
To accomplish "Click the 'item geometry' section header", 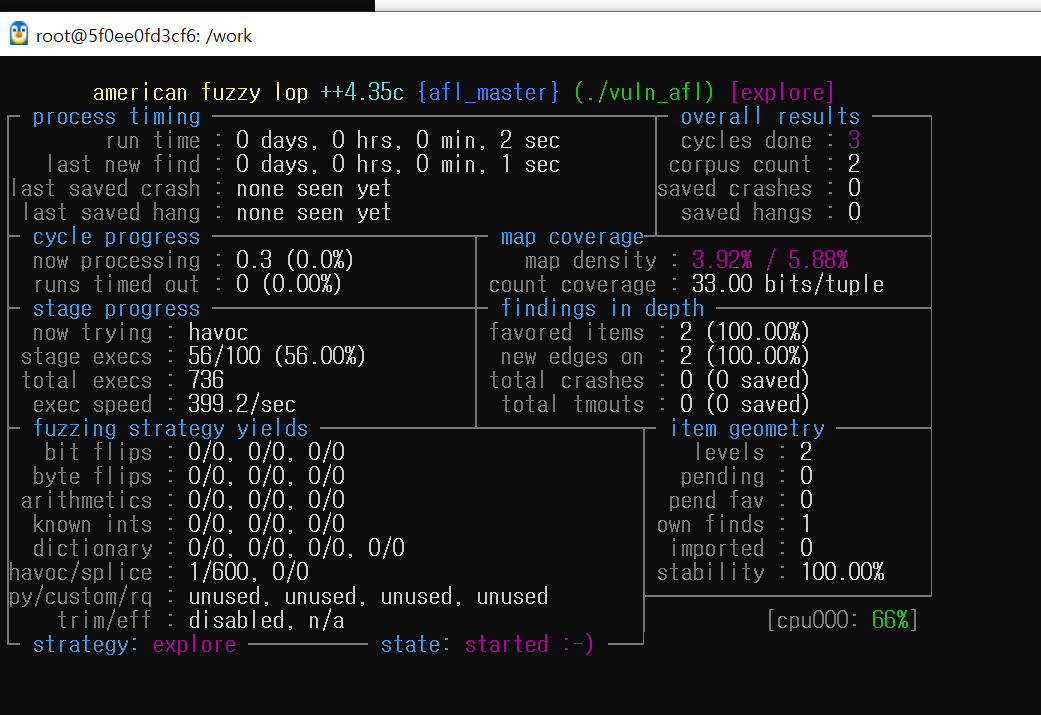I will [747, 429].
